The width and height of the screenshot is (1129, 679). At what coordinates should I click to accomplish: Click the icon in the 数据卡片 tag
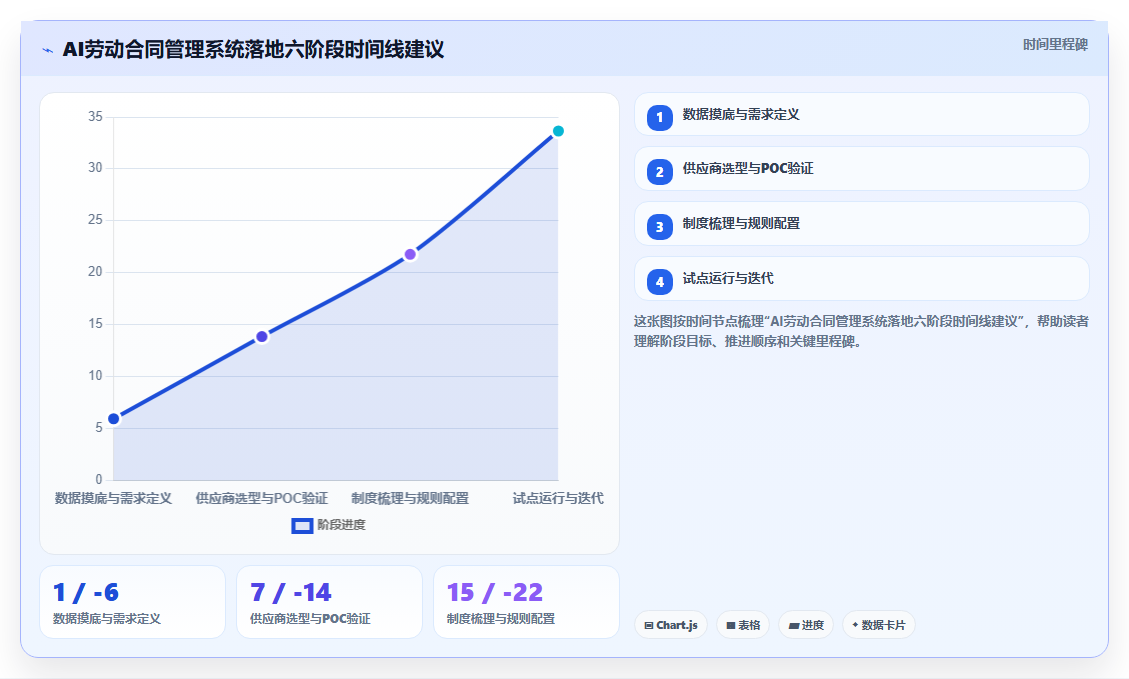pyautogui.click(x=855, y=625)
